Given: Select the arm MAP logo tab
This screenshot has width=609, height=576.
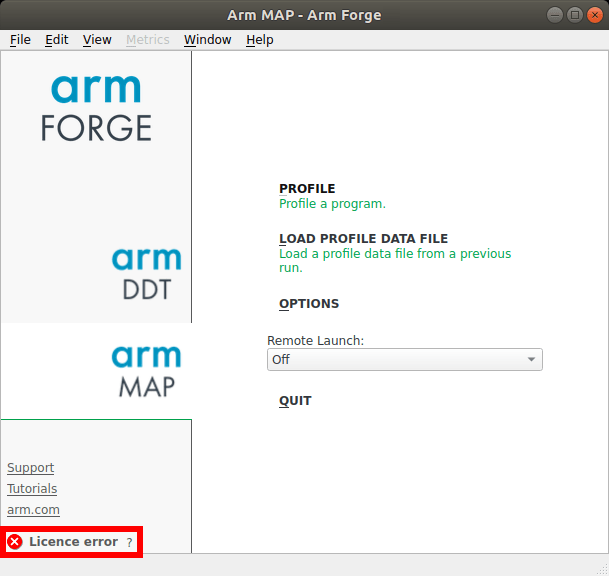Looking at the screenshot, I should click(146, 371).
